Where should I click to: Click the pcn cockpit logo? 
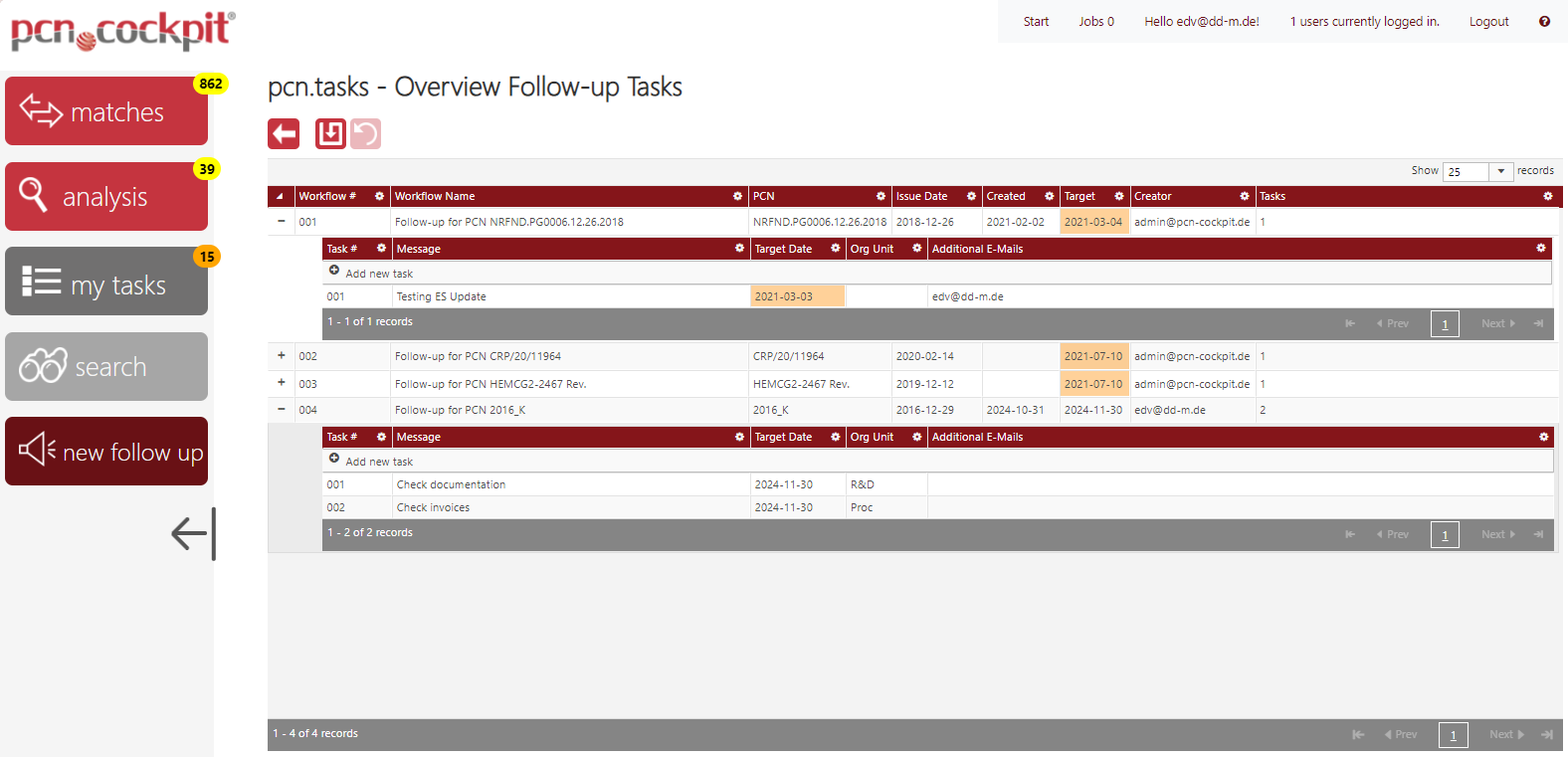[x=122, y=31]
